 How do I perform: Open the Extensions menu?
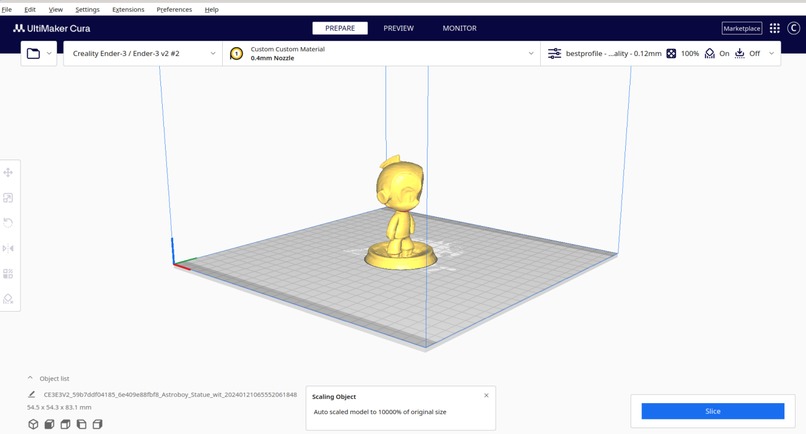click(x=128, y=9)
